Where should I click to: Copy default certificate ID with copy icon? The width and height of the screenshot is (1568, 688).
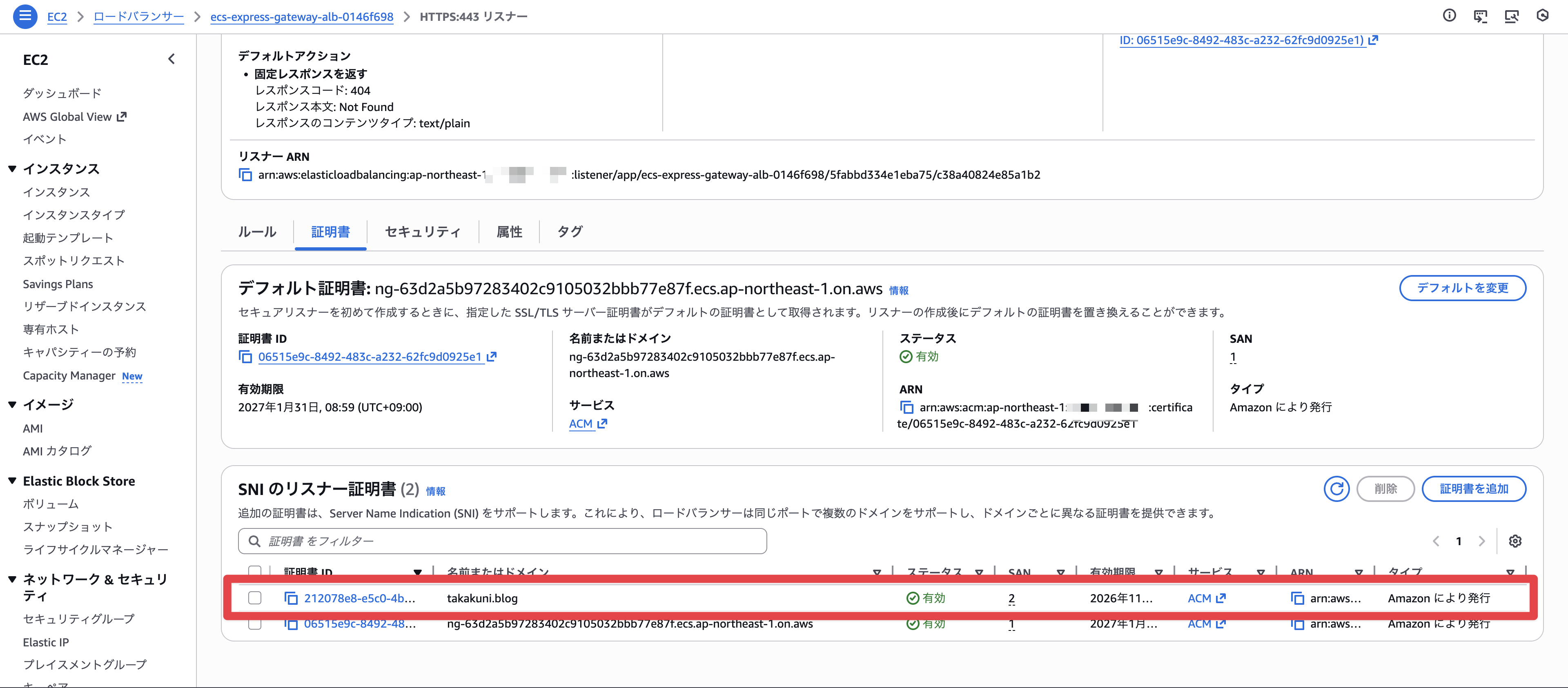pos(245,357)
